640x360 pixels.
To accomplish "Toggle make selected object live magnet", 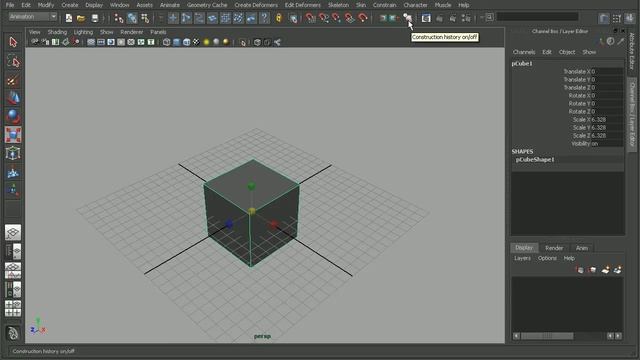I will pyautogui.click(x=362, y=18).
